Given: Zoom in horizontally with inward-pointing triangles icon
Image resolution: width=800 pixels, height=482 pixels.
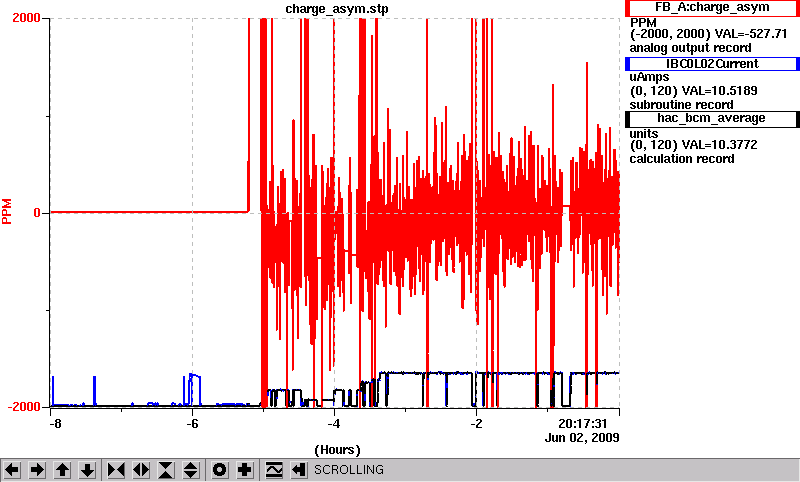Looking at the screenshot, I should 116,469.
